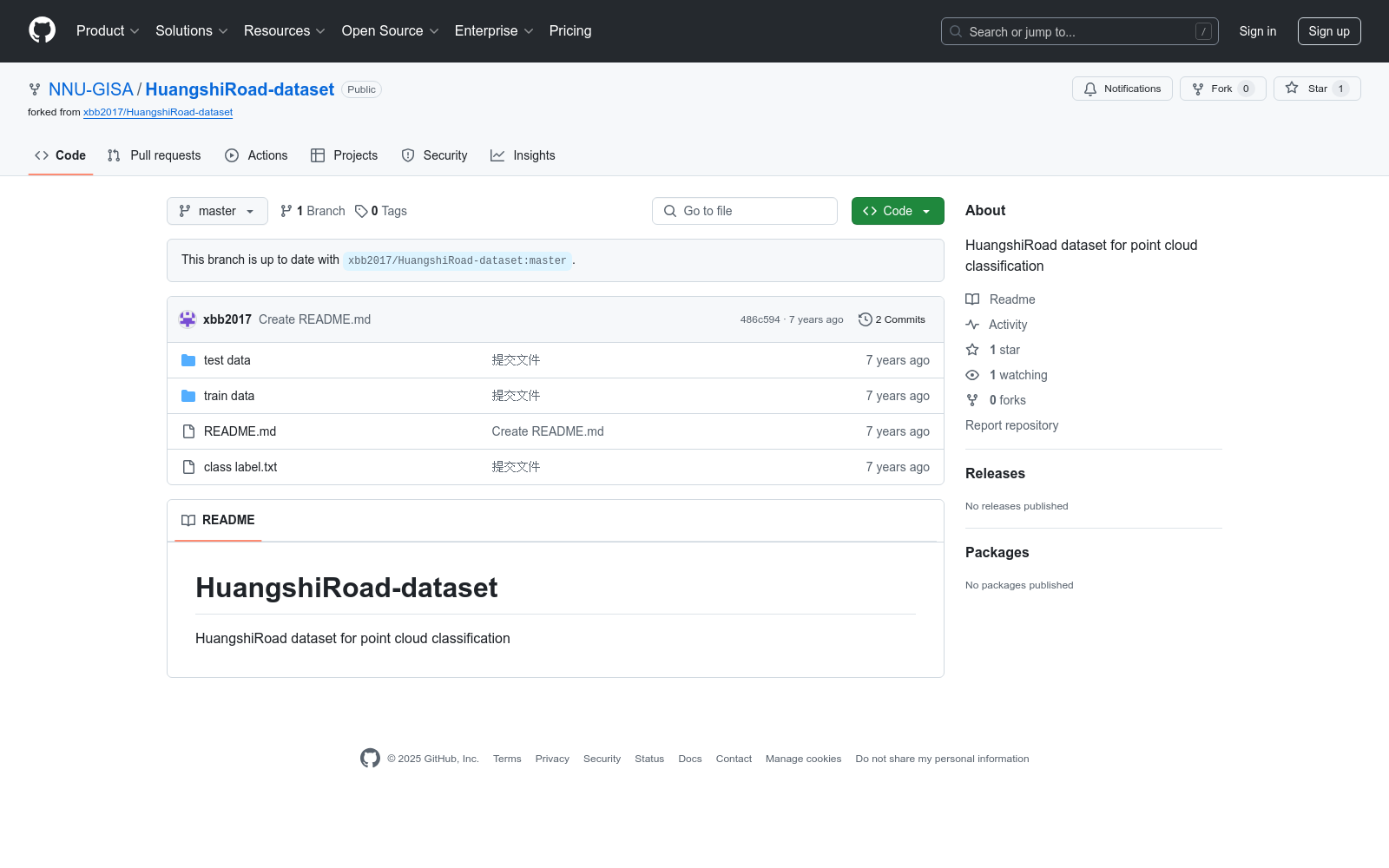The height and width of the screenshot is (868, 1389).
Task: Click the Notifications bell button
Action: (1122, 89)
